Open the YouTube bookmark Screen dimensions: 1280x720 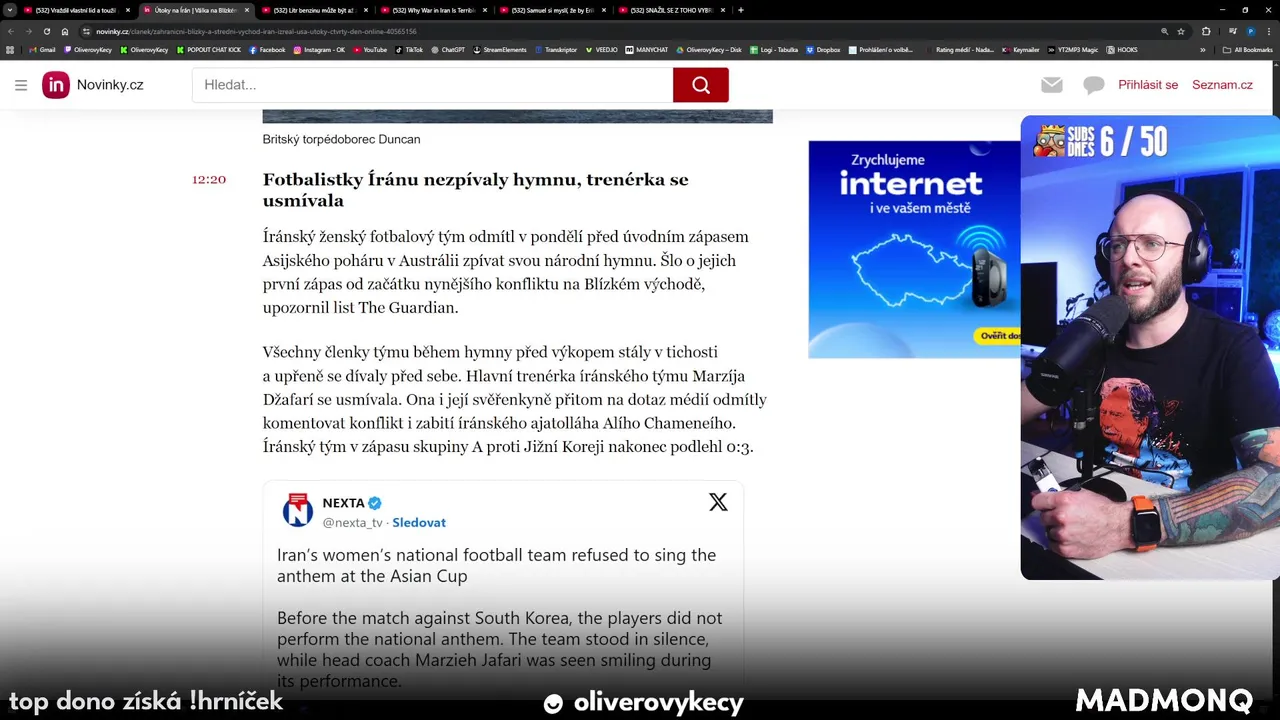[370, 49]
